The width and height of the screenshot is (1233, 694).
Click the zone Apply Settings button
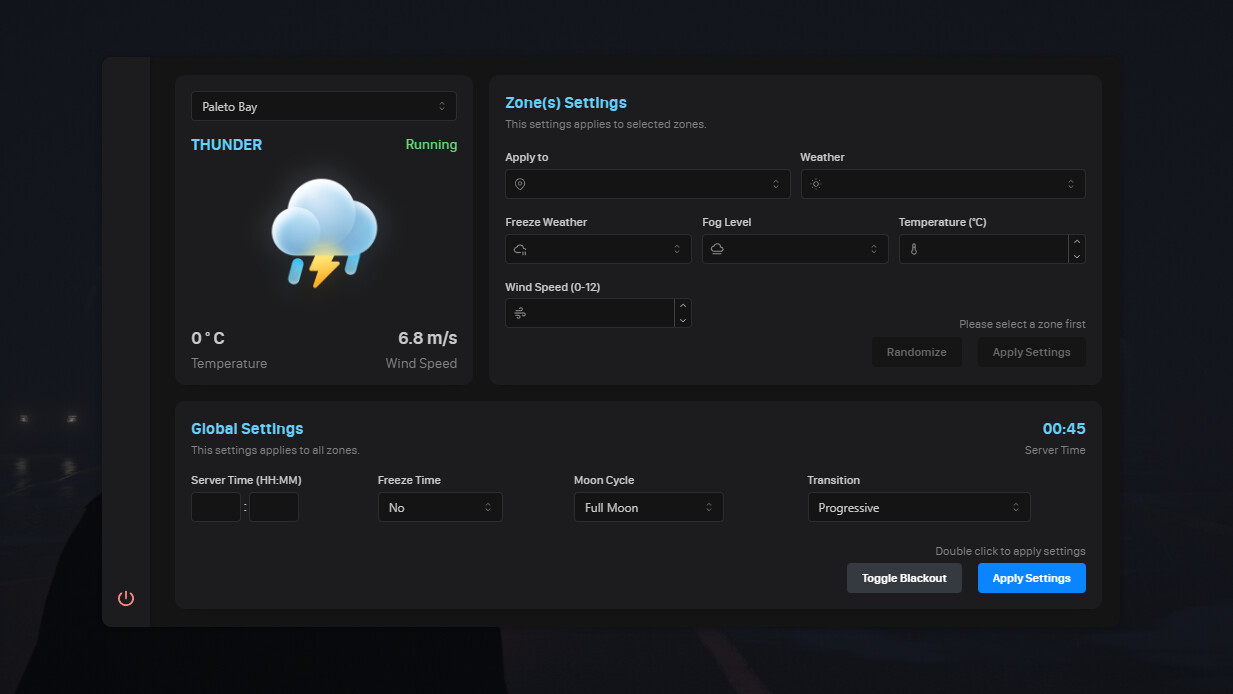[x=1031, y=352]
